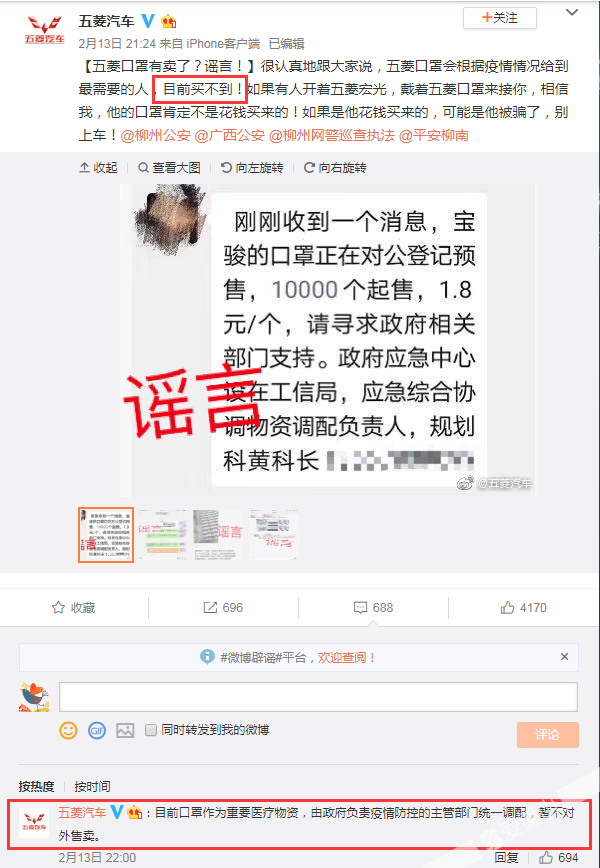600x868 pixels.
Task: Open the @柳州公安 mention link
Action: coord(155,136)
